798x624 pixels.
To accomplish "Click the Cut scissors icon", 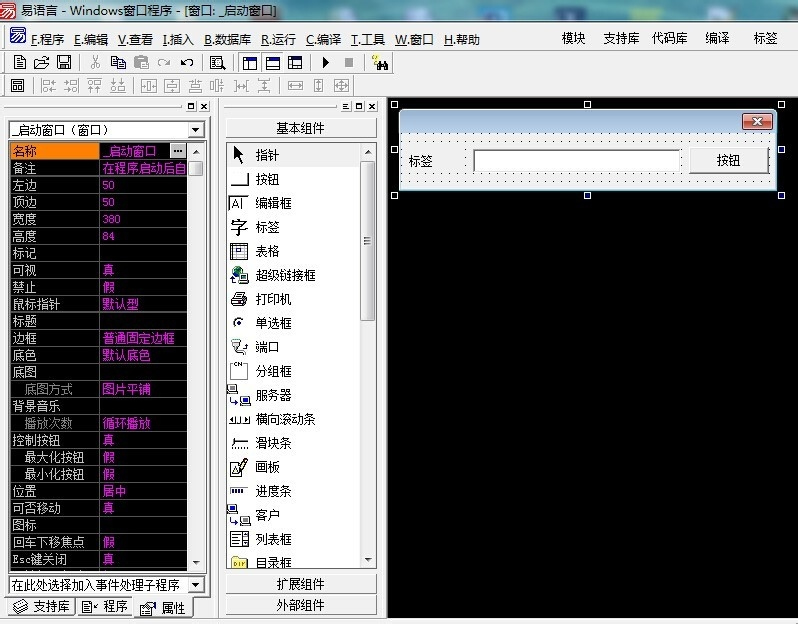I will pyautogui.click(x=95, y=63).
